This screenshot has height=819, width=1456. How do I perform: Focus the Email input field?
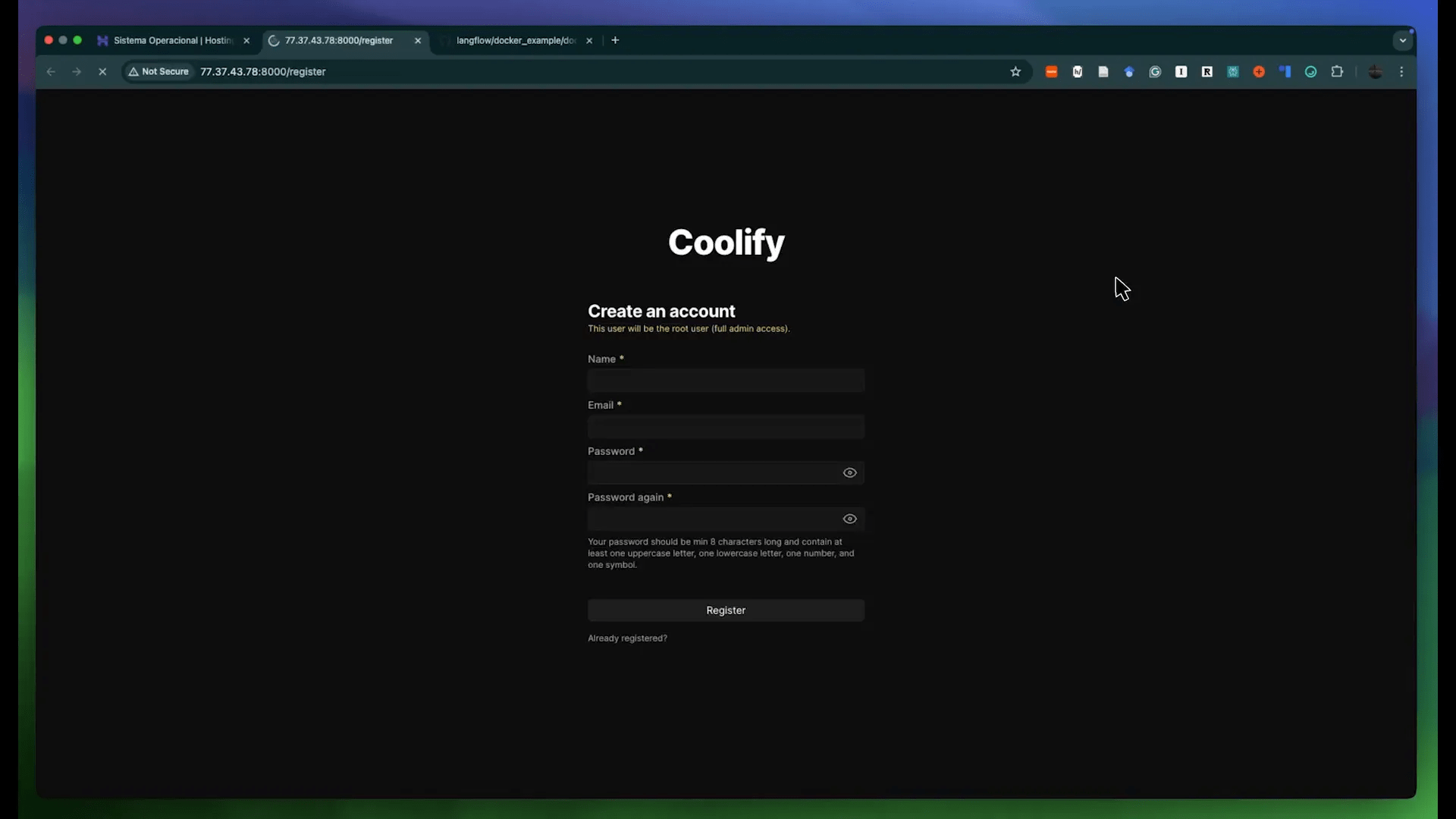click(x=726, y=427)
